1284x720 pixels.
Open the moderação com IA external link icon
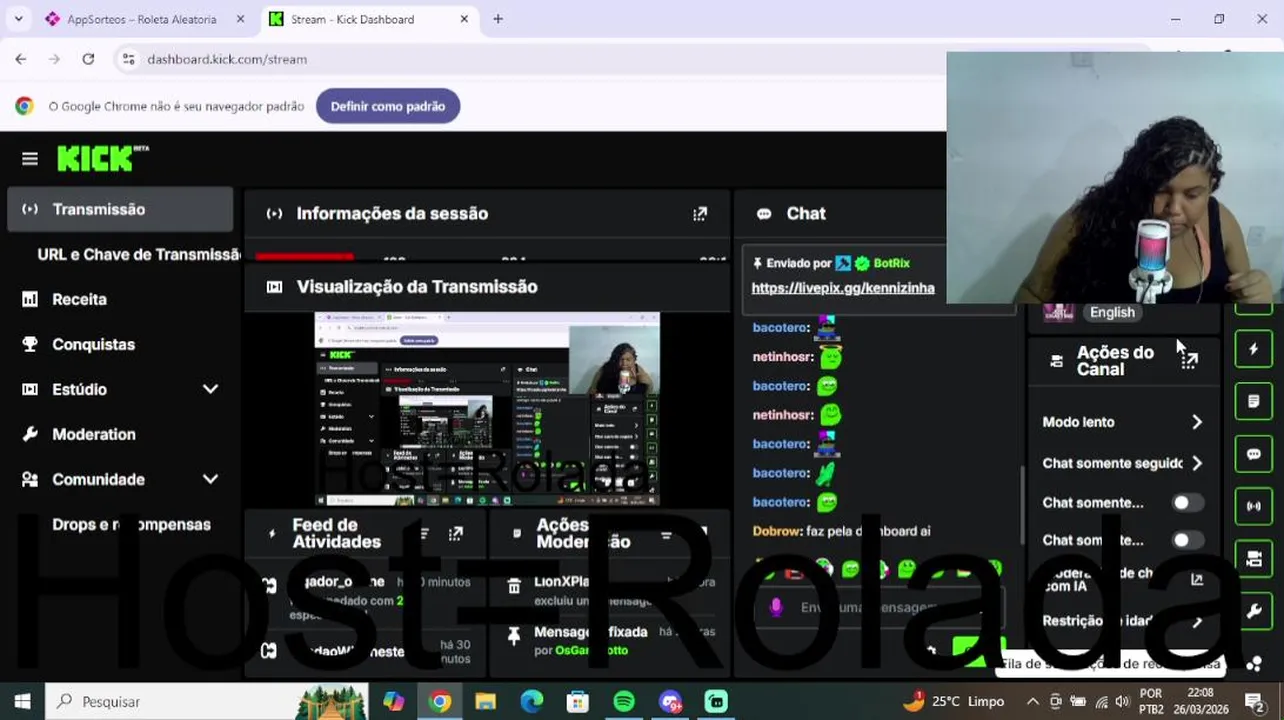(x=1197, y=579)
